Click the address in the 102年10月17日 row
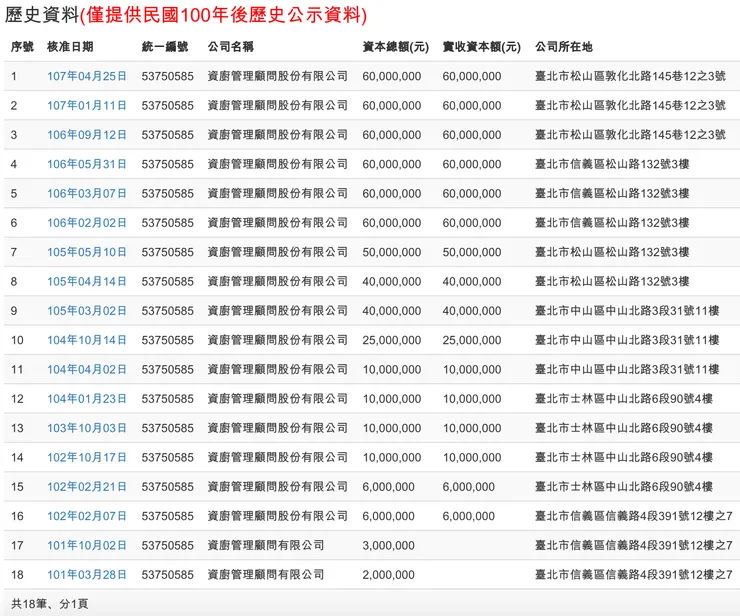 tap(624, 457)
